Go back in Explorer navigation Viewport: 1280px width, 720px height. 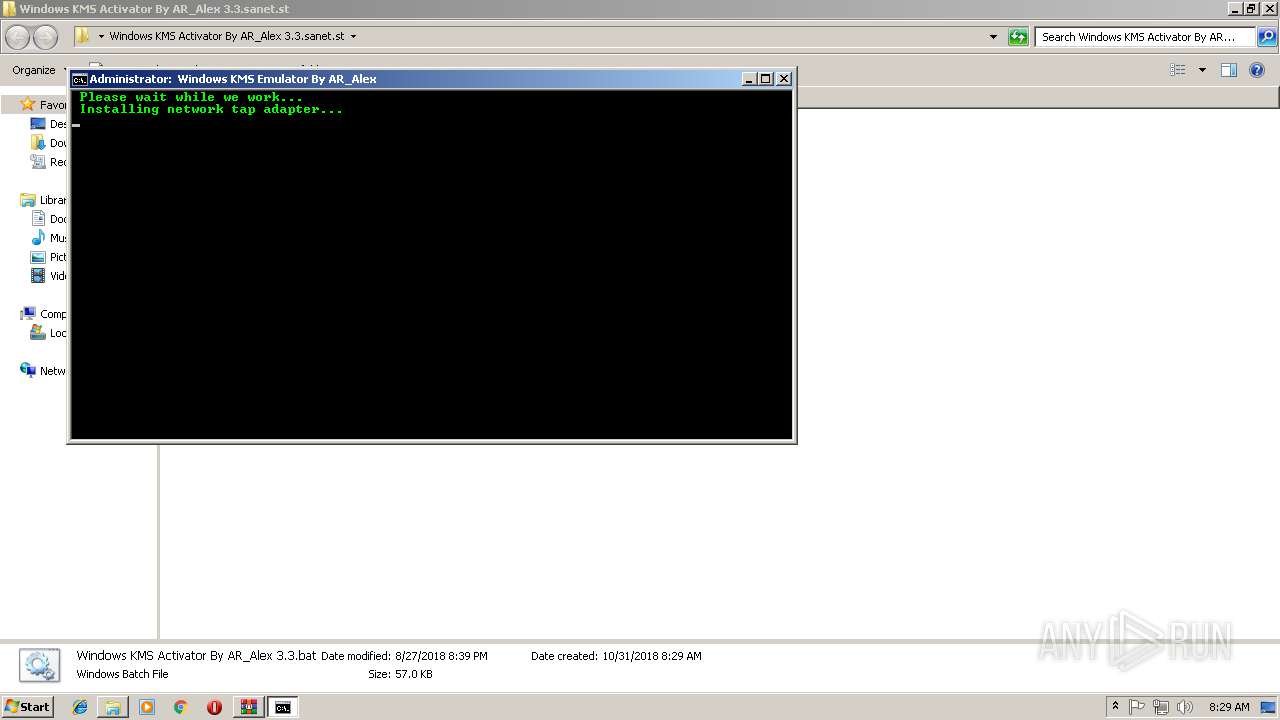click(x=17, y=37)
